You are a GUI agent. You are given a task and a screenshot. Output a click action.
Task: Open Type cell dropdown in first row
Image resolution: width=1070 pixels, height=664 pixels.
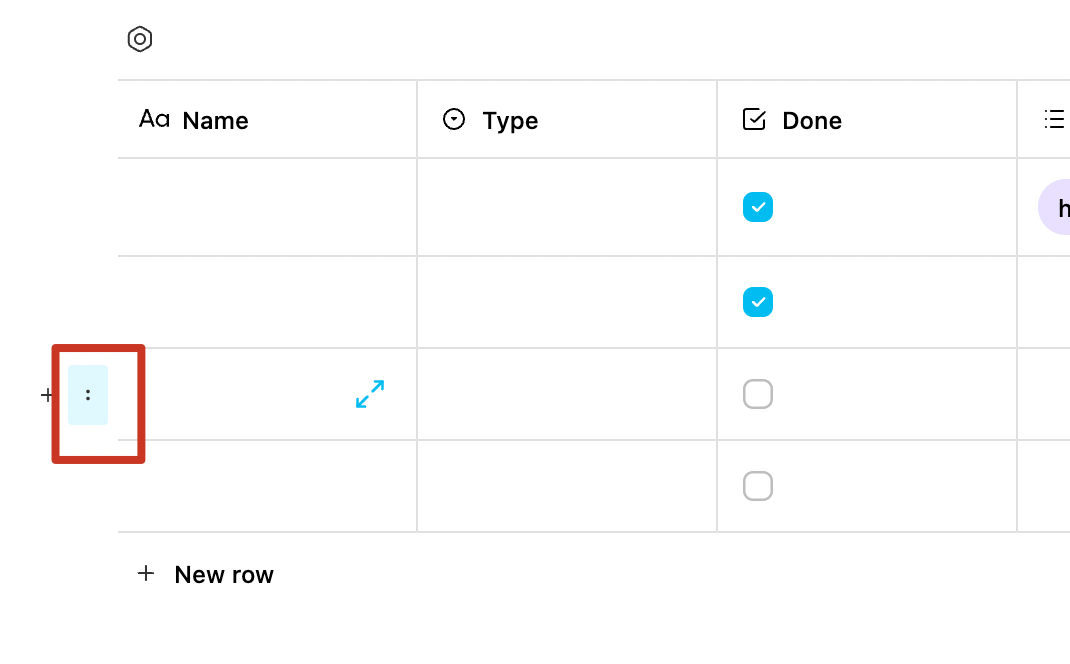(x=566, y=207)
